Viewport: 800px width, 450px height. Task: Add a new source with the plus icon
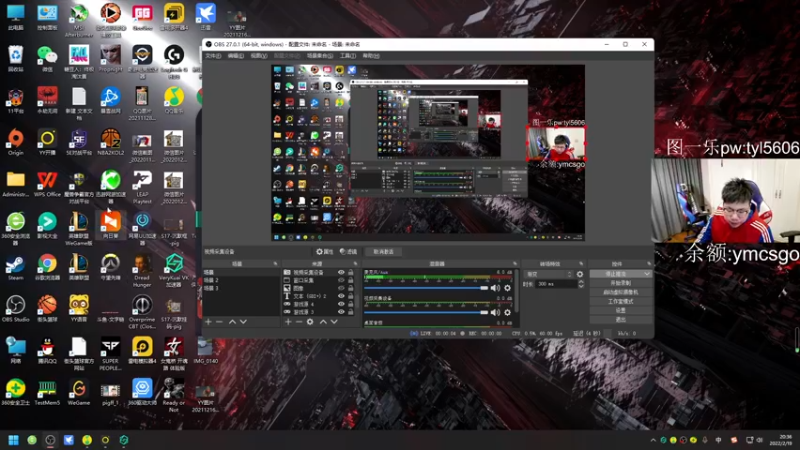pos(288,322)
